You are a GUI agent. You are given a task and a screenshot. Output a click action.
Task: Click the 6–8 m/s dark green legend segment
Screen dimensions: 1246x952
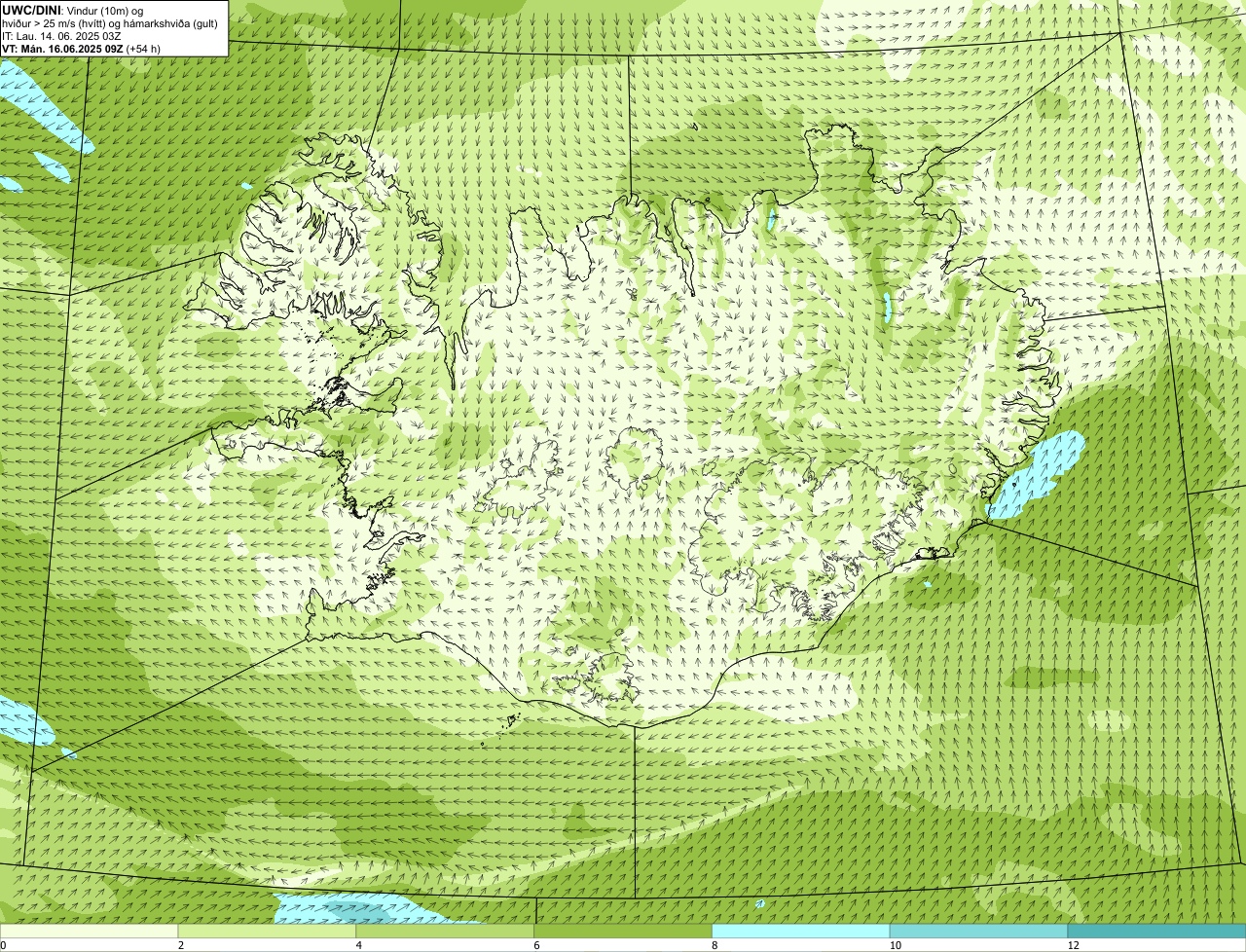(623, 932)
